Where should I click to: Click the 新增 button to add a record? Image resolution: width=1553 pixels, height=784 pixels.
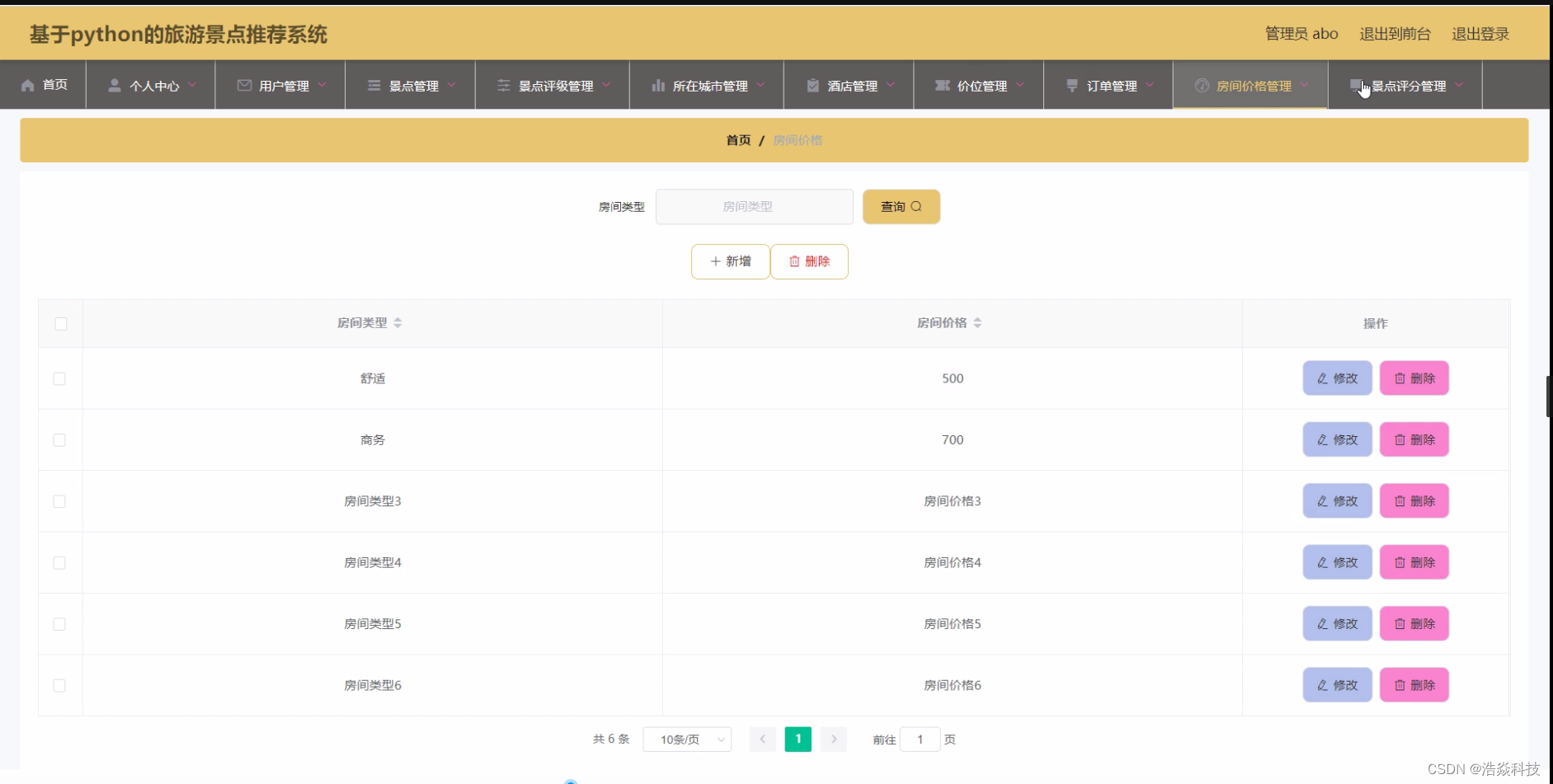[x=729, y=261]
